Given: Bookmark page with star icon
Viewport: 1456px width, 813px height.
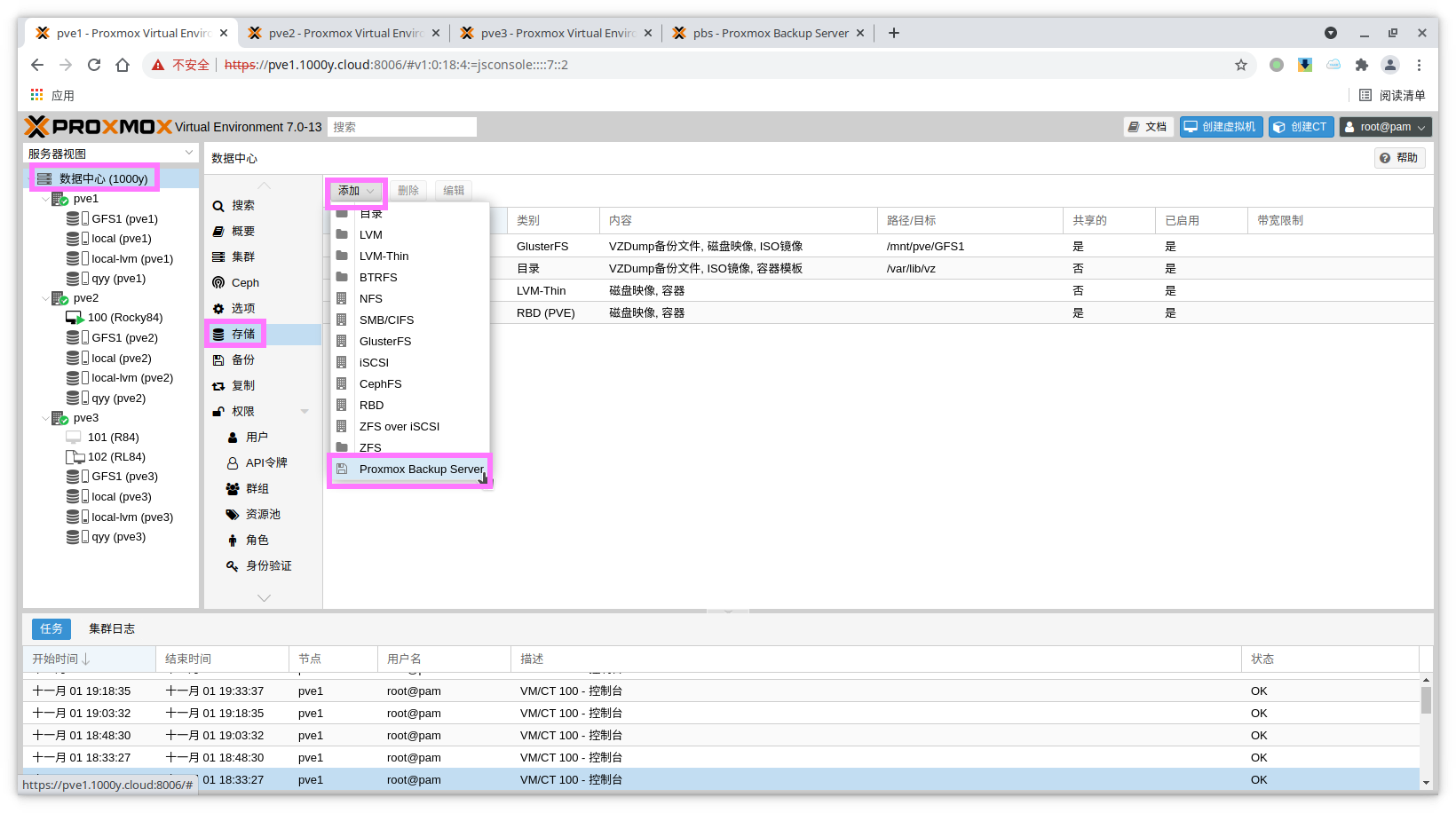Looking at the screenshot, I should click(x=1240, y=65).
